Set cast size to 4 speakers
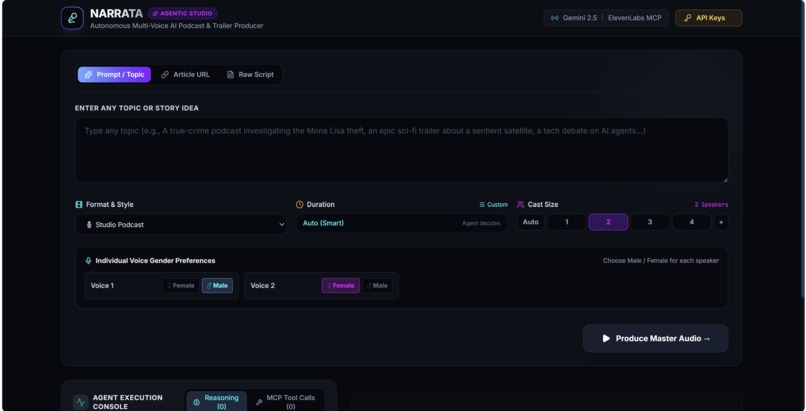The width and height of the screenshot is (806, 411). pyautogui.click(x=691, y=222)
